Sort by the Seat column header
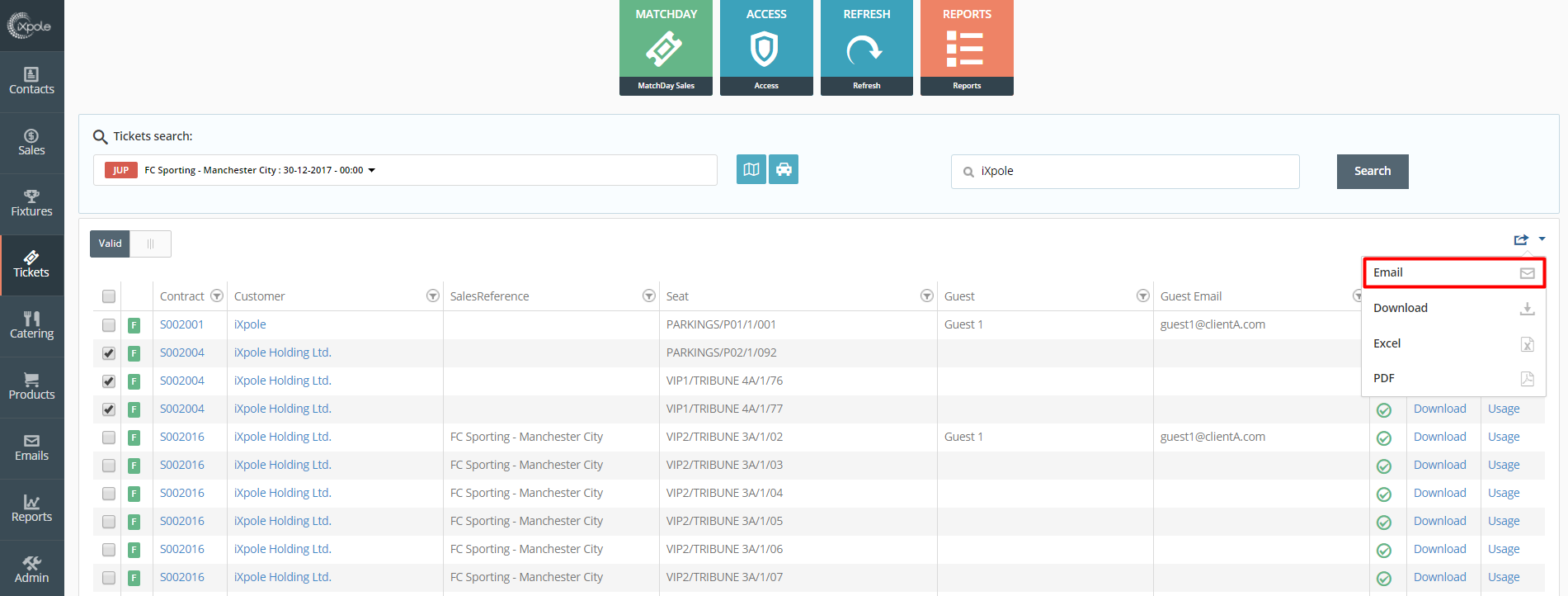The height and width of the screenshot is (596, 1568). point(677,296)
